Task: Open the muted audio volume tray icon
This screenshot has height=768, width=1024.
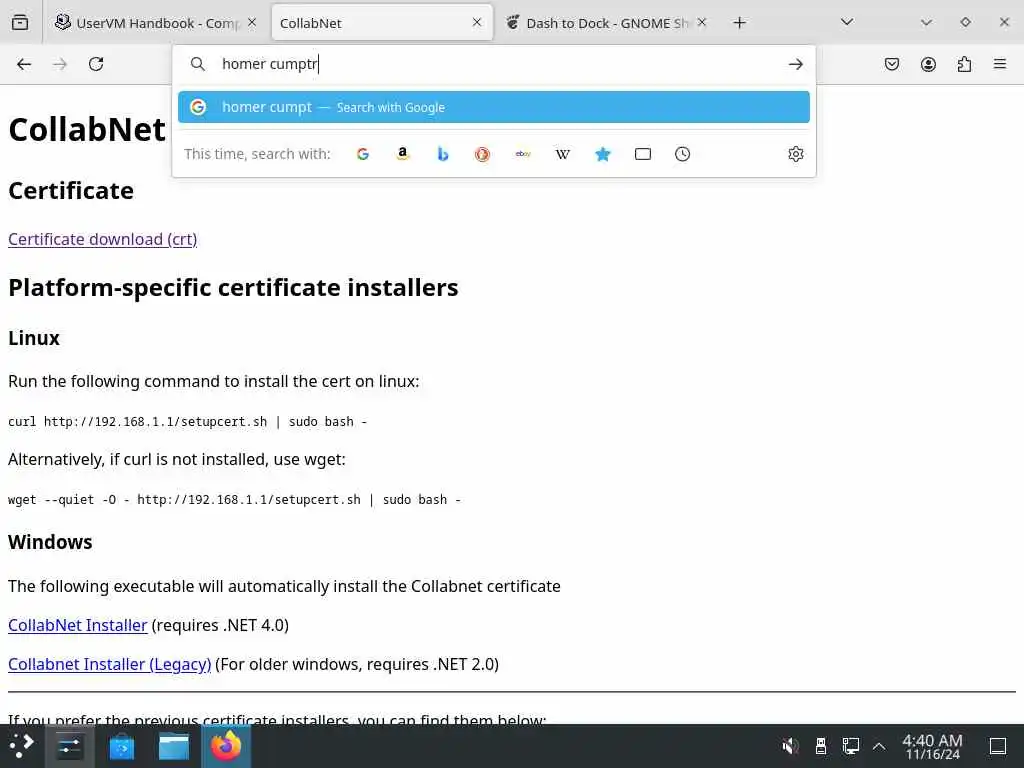Action: pos(790,746)
